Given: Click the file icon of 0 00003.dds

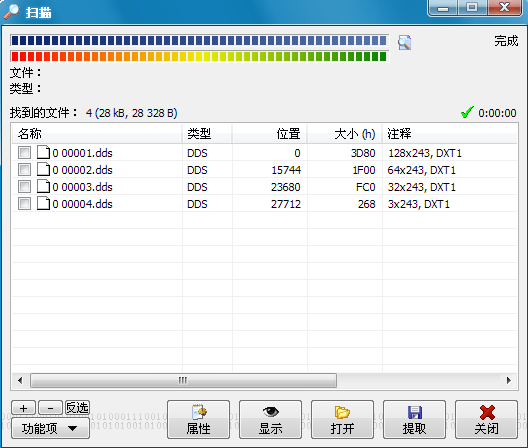Looking at the screenshot, I should [43, 186].
